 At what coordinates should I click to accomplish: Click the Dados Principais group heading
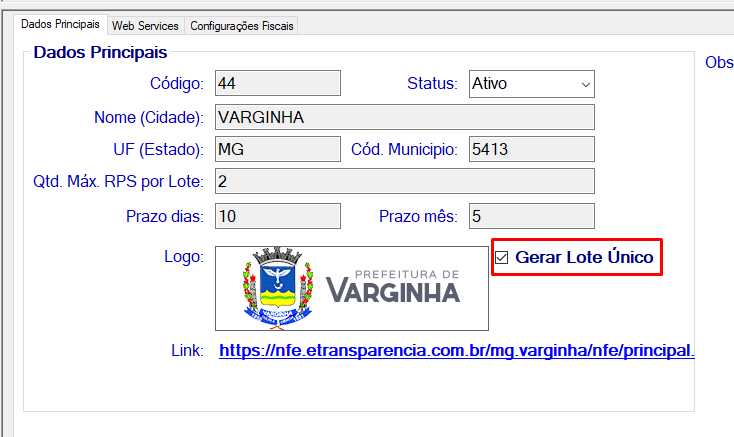tap(100, 52)
